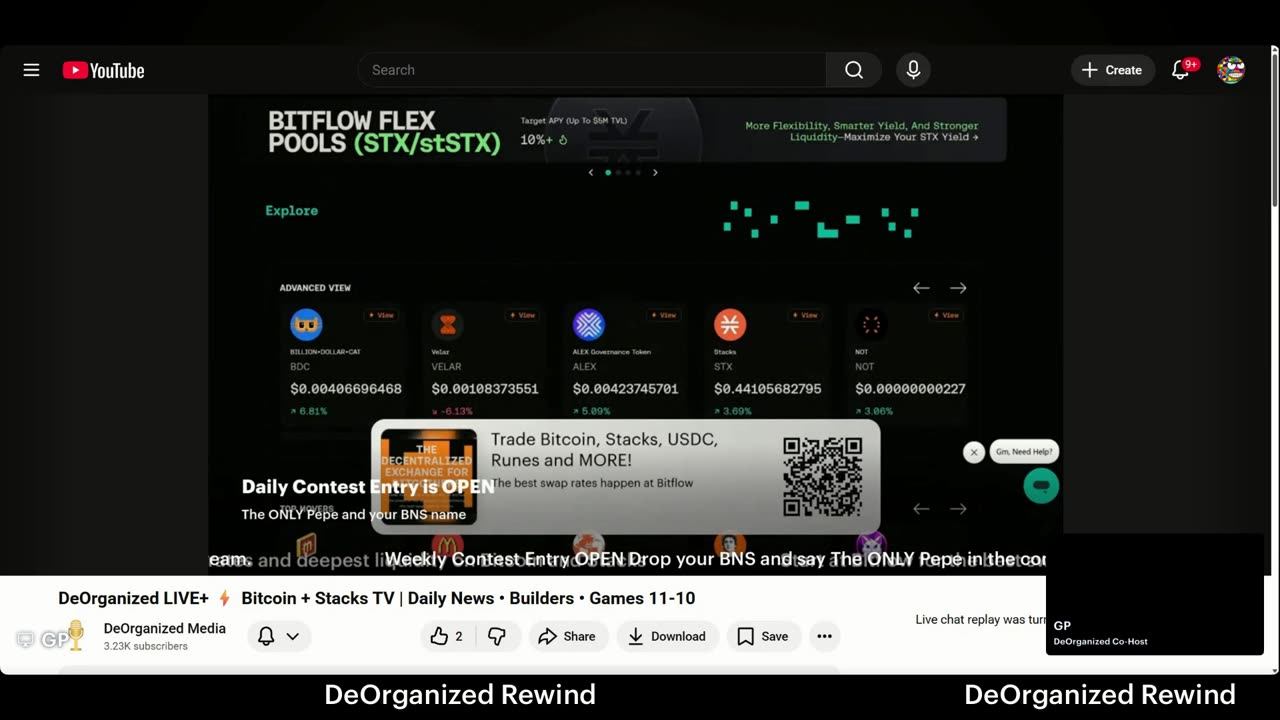Viewport: 1280px width, 720px height.
Task: Select NOT price $0.00000000227
Action: (x=910, y=389)
